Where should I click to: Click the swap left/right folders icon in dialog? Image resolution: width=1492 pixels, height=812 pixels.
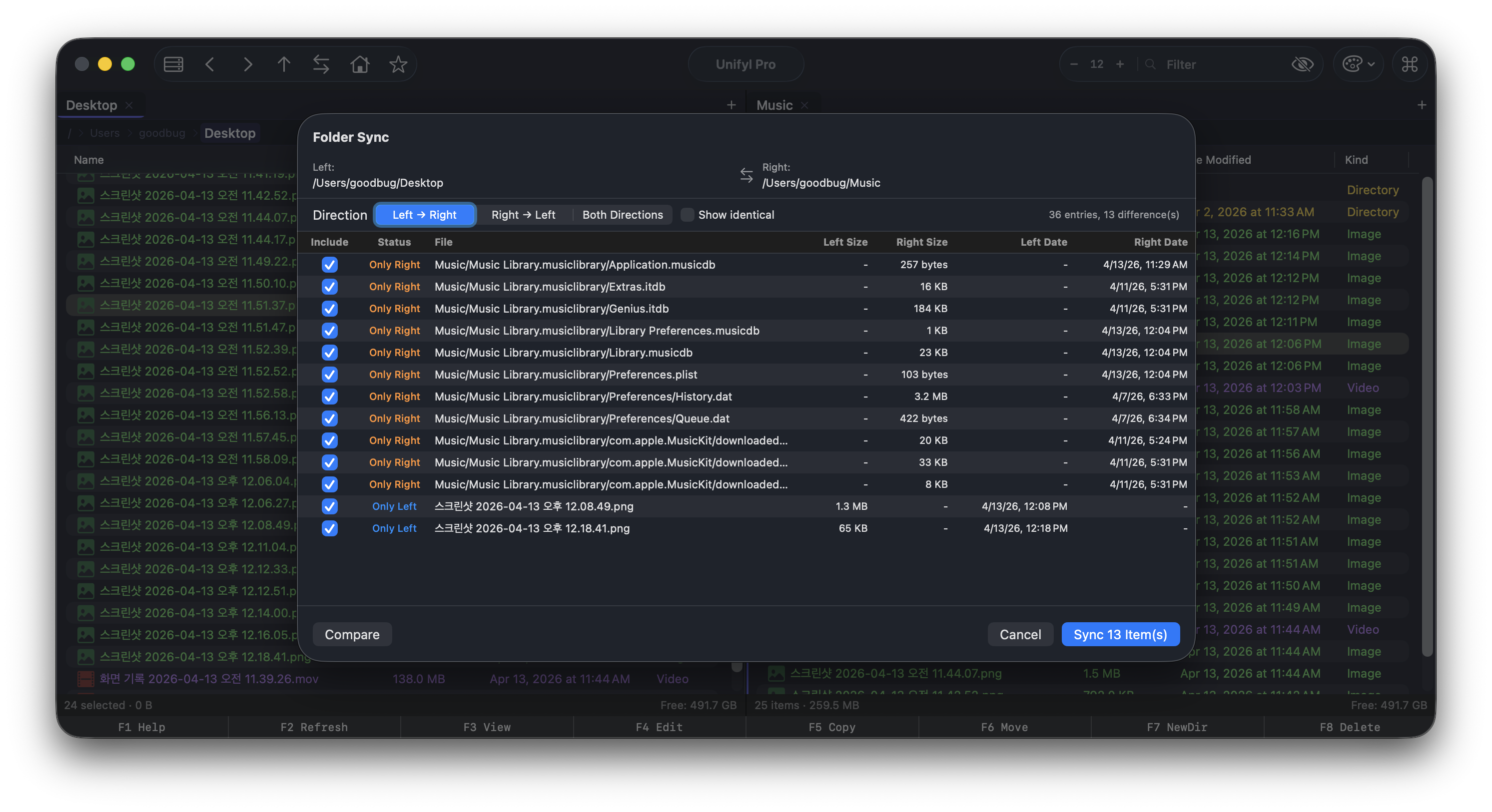click(746, 175)
